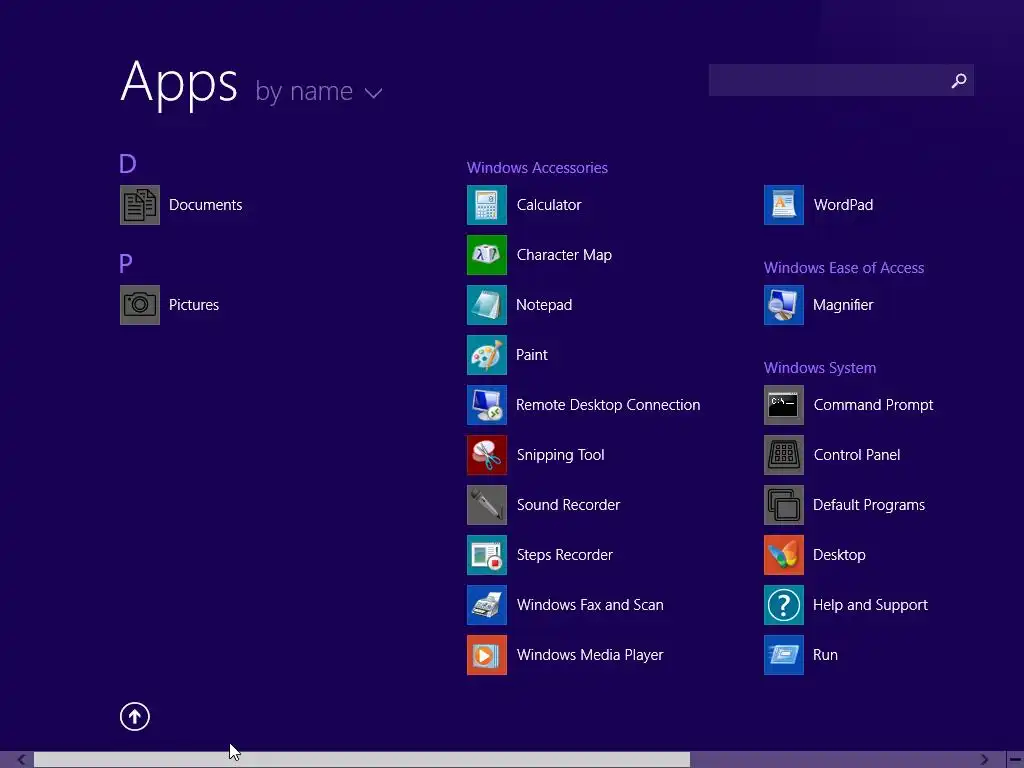Click the 'Steps Recorder' text label

tap(564, 555)
